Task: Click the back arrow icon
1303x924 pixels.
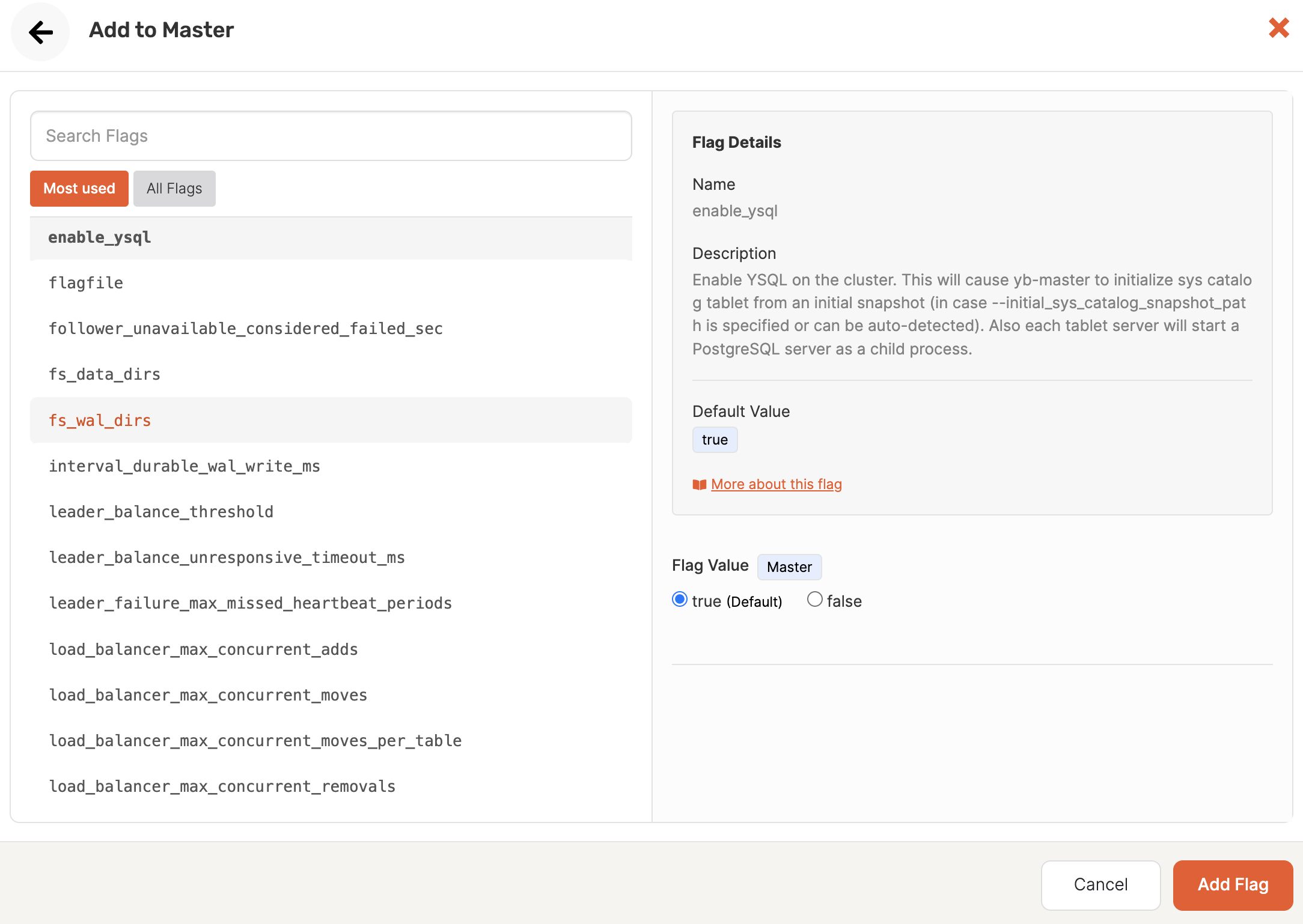Action: tap(40, 32)
